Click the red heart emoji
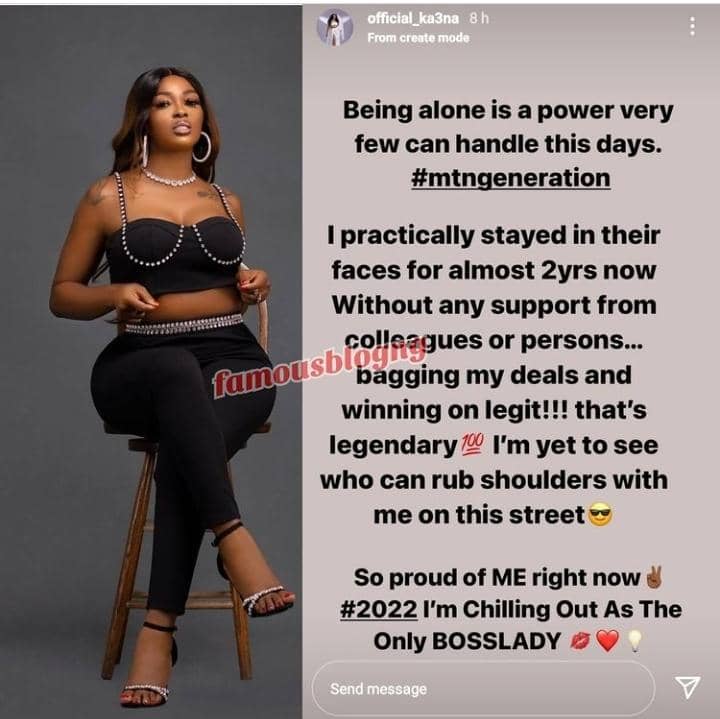The width and height of the screenshot is (720, 719). 608,641
